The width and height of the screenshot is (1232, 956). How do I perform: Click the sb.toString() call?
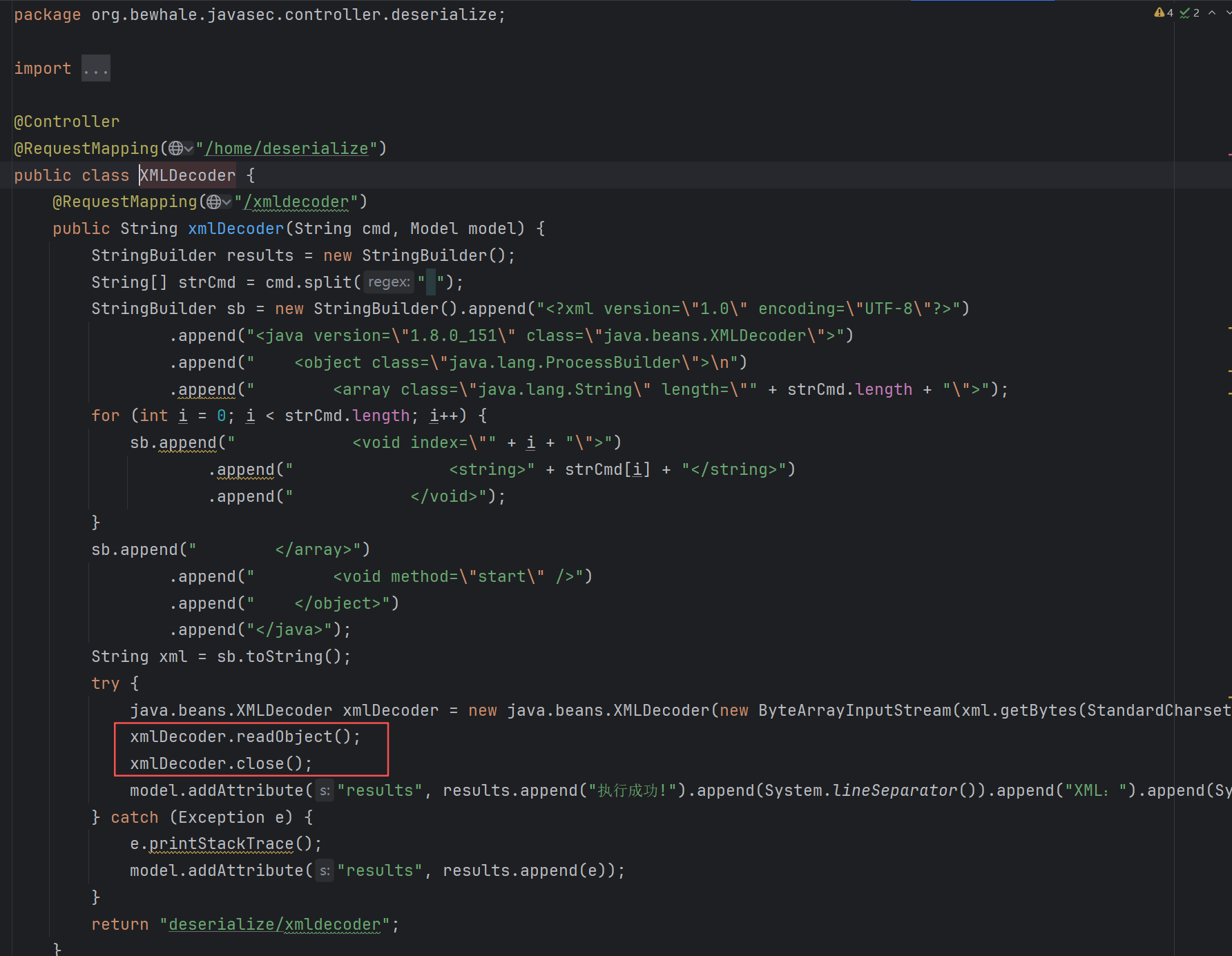point(280,656)
